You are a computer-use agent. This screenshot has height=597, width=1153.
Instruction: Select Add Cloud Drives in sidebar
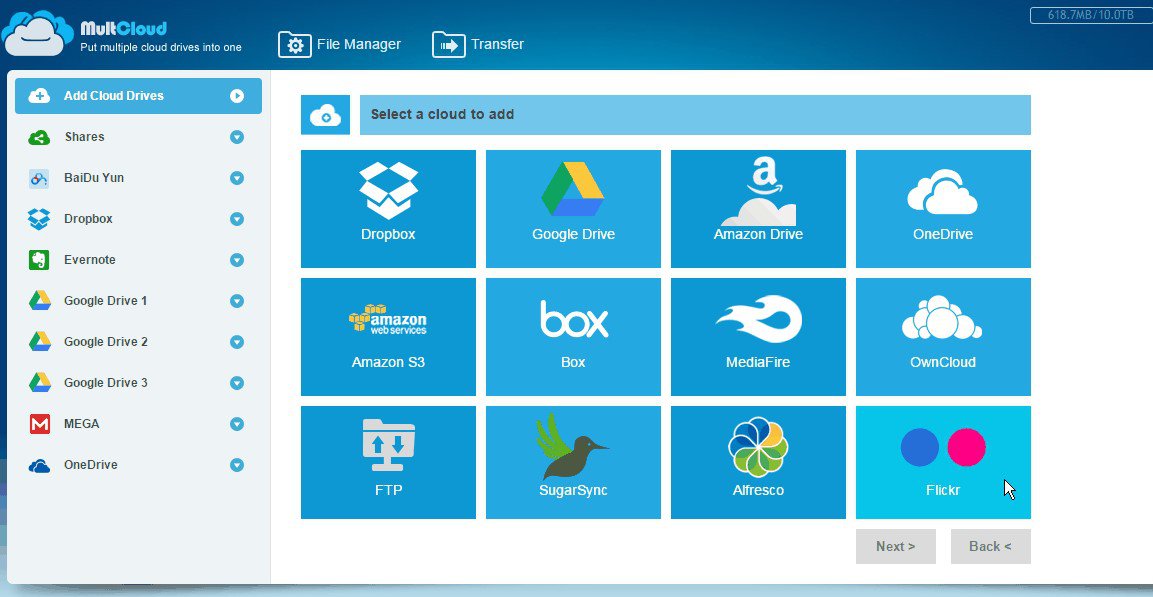pyautogui.click(x=138, y=96)
